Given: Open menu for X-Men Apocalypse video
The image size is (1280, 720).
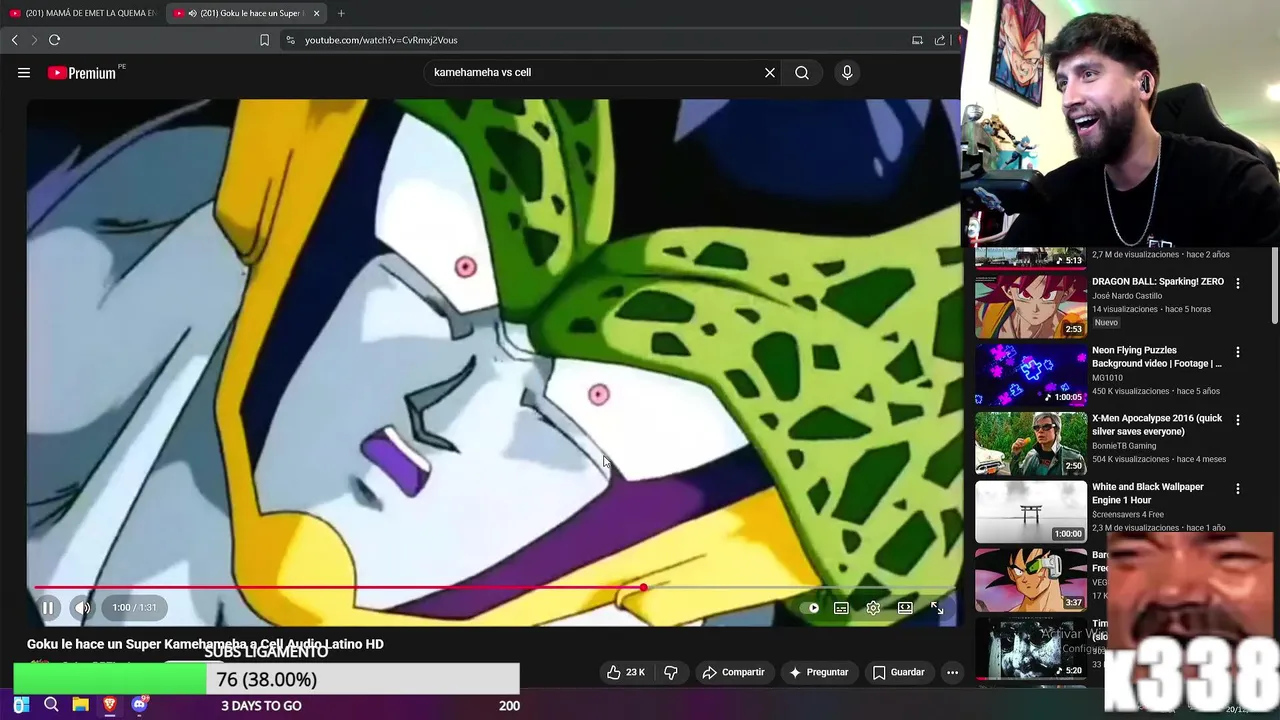Looking at the screenshot, I should (1238, 420).
